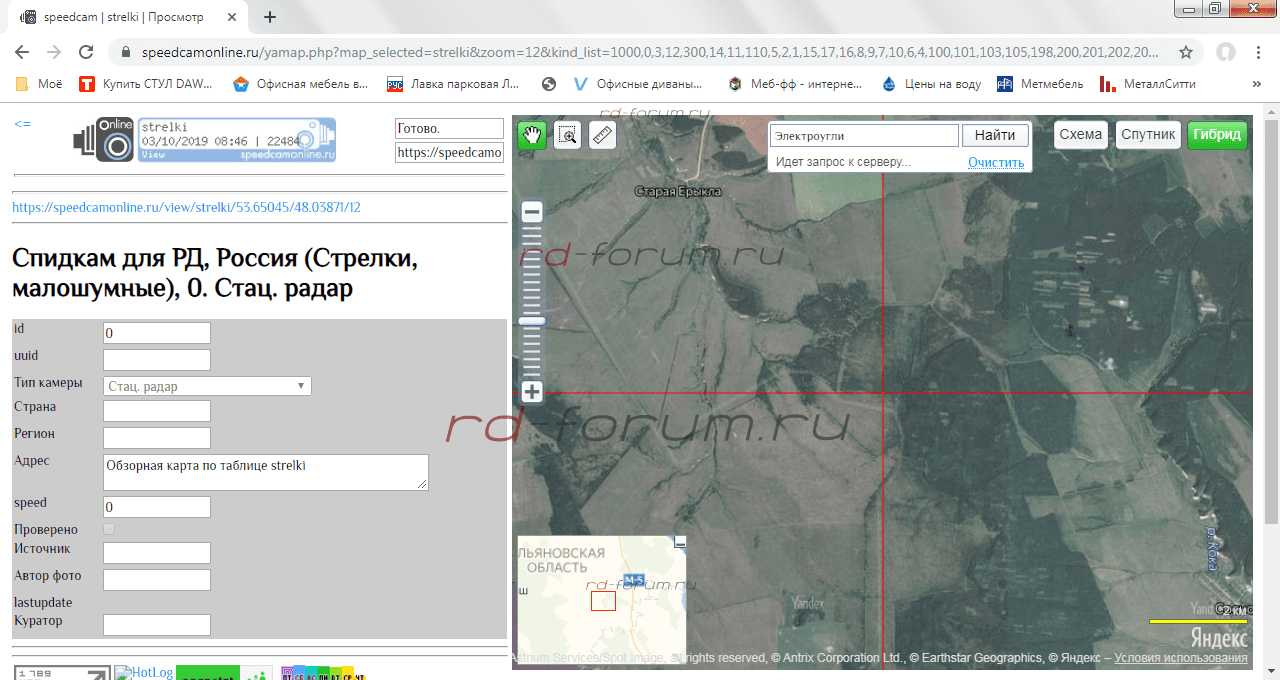This screenshot has height=680, width=1280.
Task: Open the 'Условия использования' link on map
Action: [x=1181, y=658]
